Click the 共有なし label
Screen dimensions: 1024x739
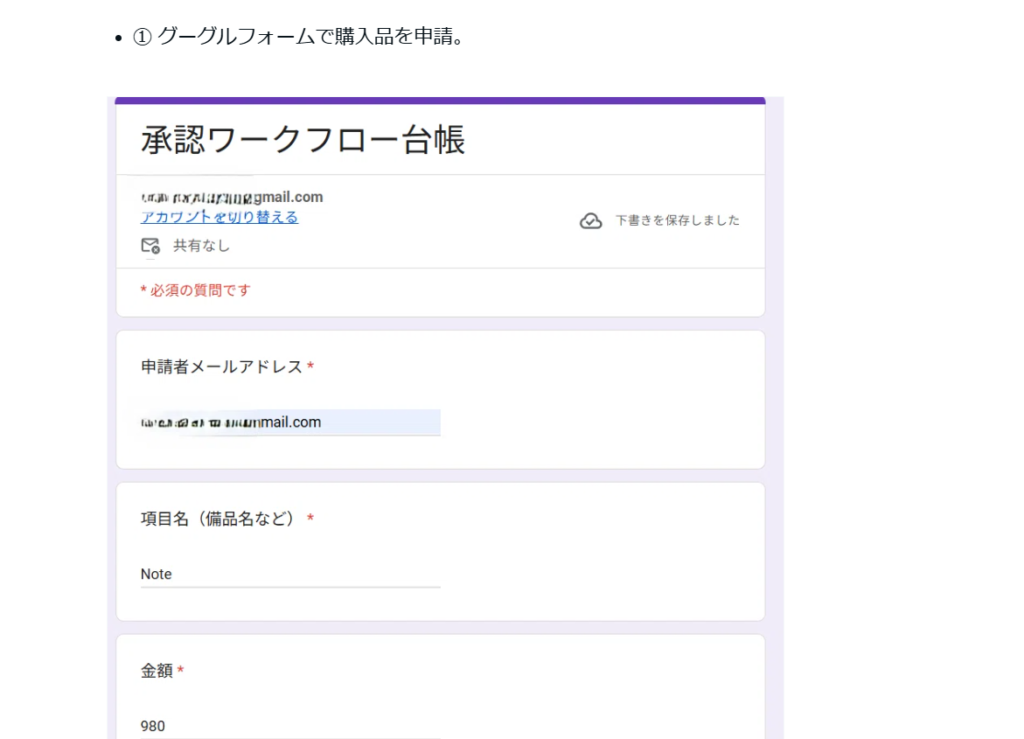pos(201,245)
